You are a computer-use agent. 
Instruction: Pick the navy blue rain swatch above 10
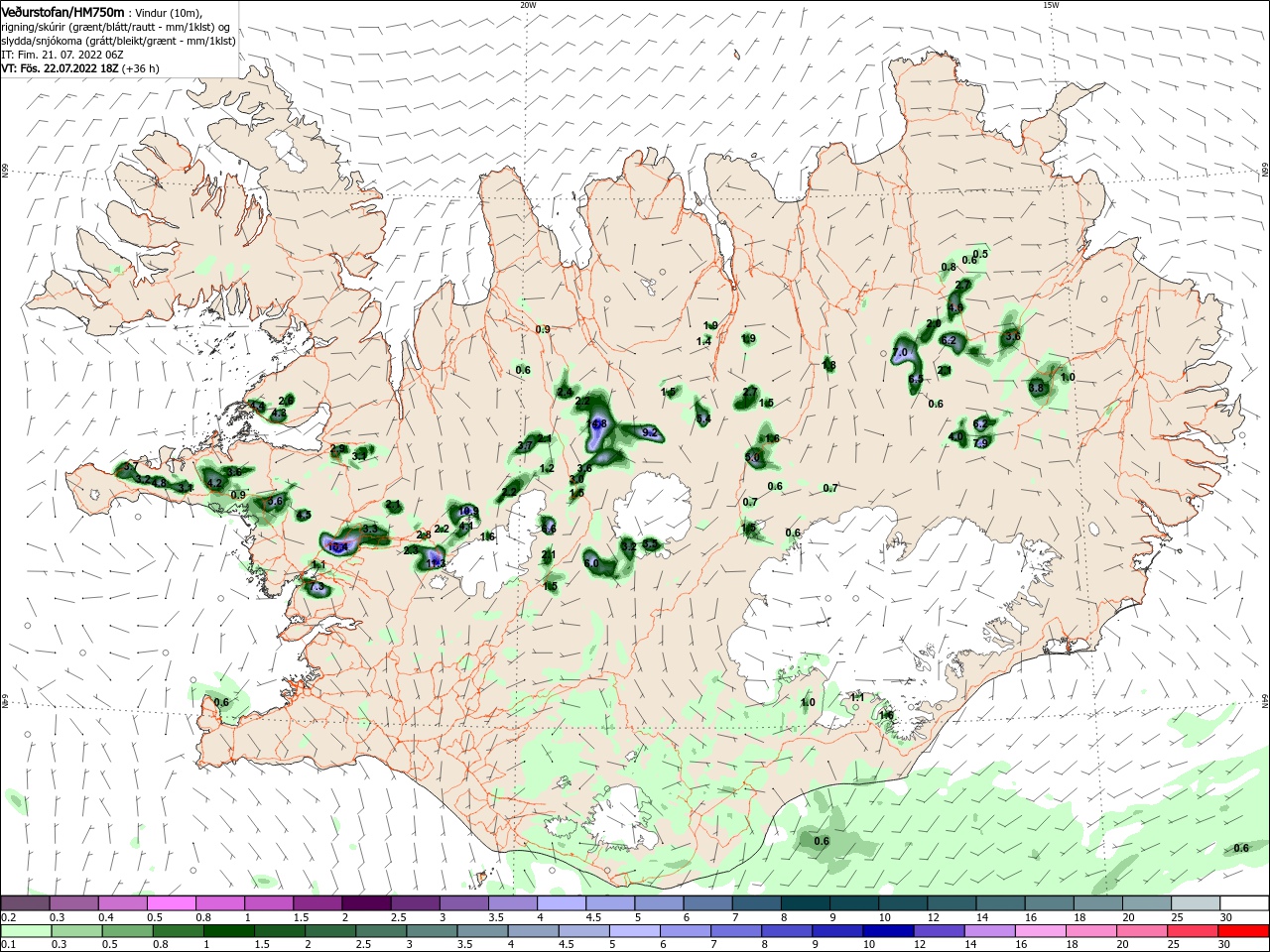coord(886,931)
